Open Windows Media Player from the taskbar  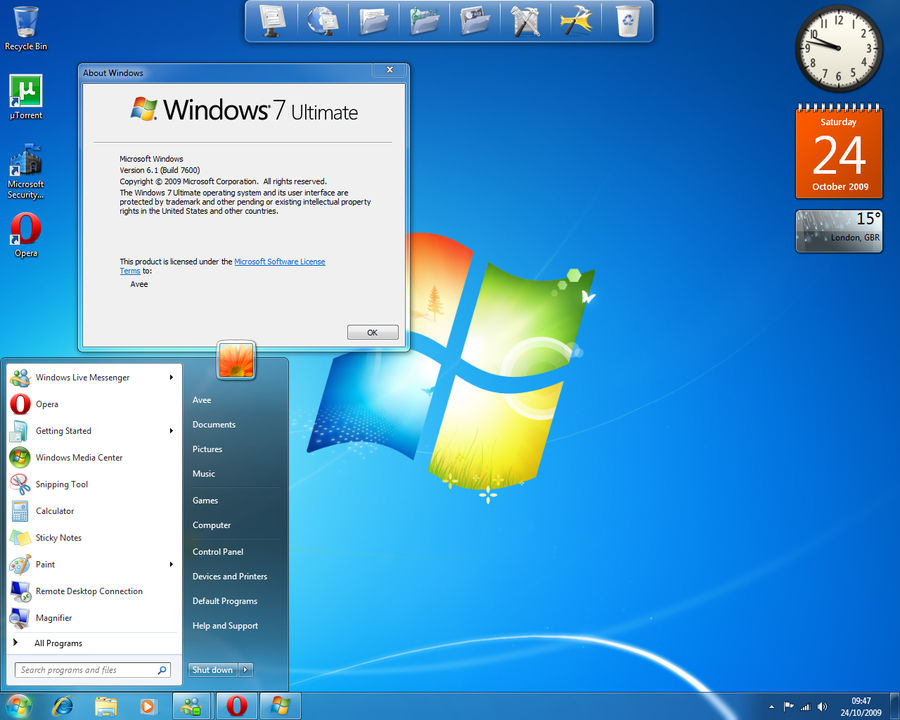coord(148,706)
